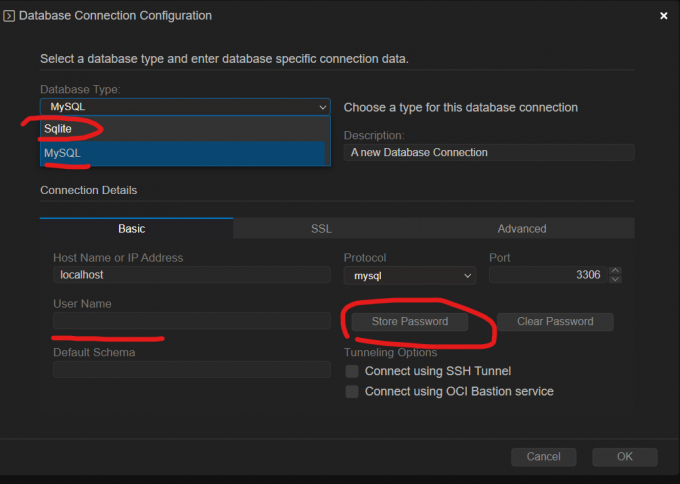Click the Host Name or IP Address field

point(191,275)
